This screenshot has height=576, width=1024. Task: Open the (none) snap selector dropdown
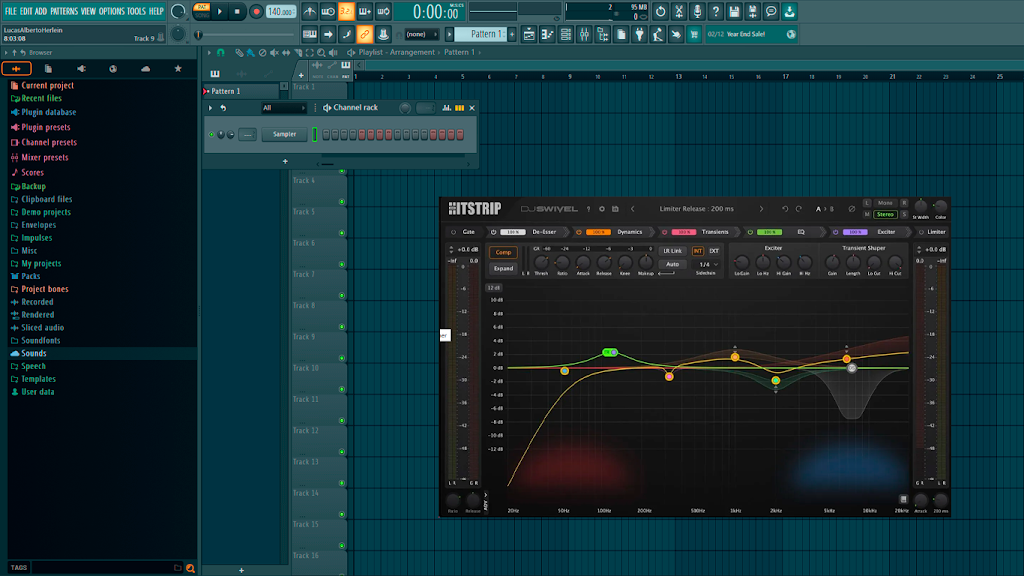point(421,35)
